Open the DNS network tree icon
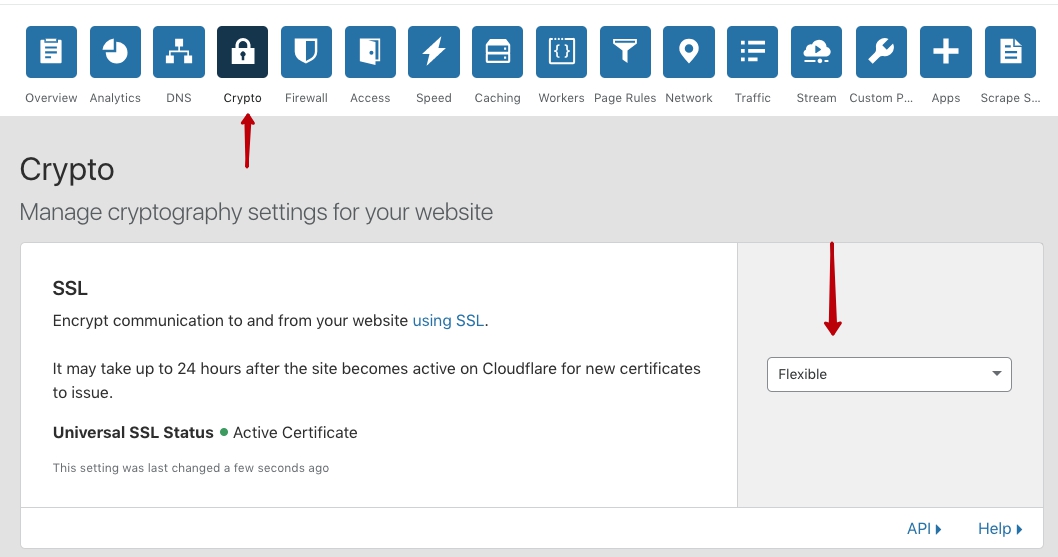The image size is (1058, 557). click(x=179, y=52)
